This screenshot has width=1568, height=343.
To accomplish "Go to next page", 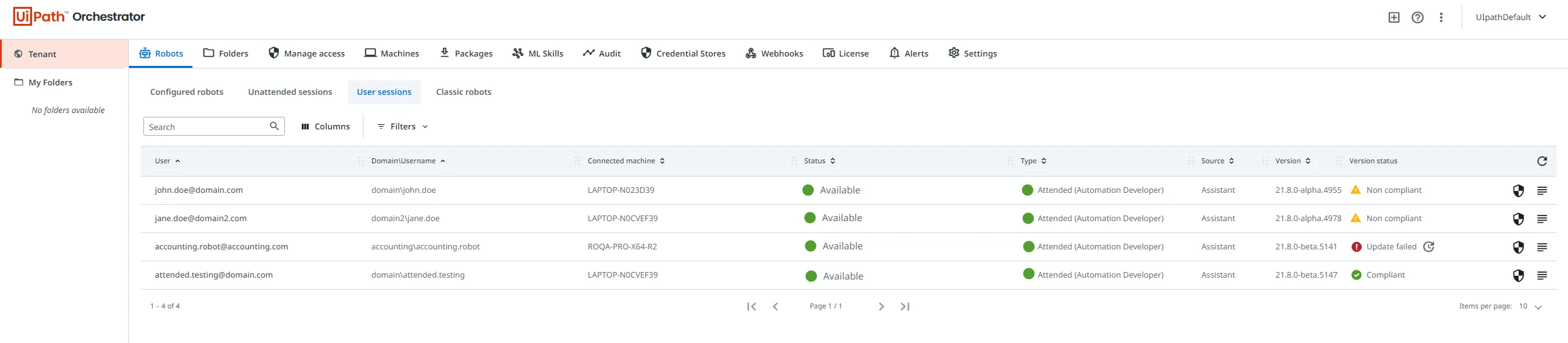I will [881, 307].
